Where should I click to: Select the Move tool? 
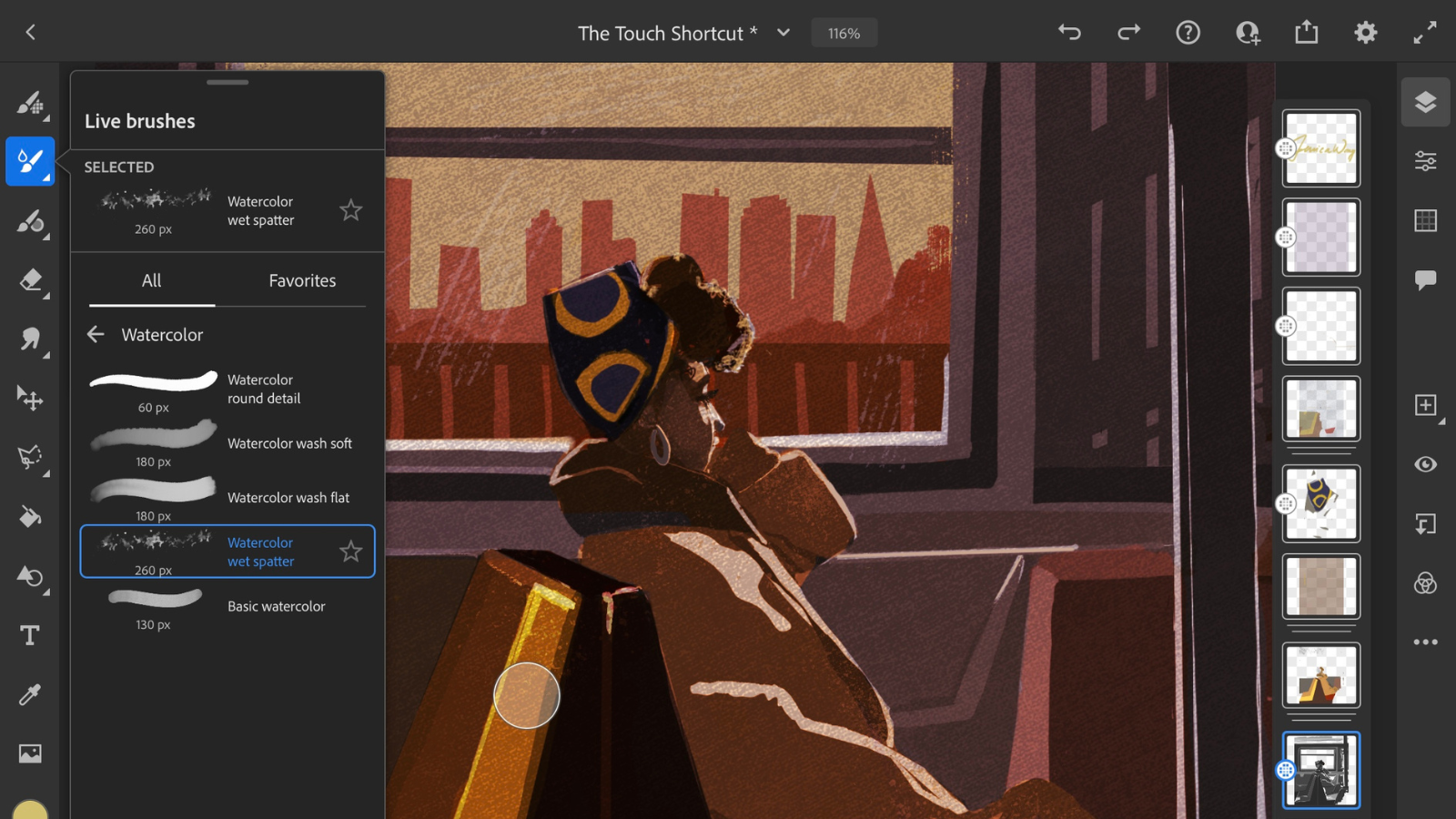(x=30, y=399)
